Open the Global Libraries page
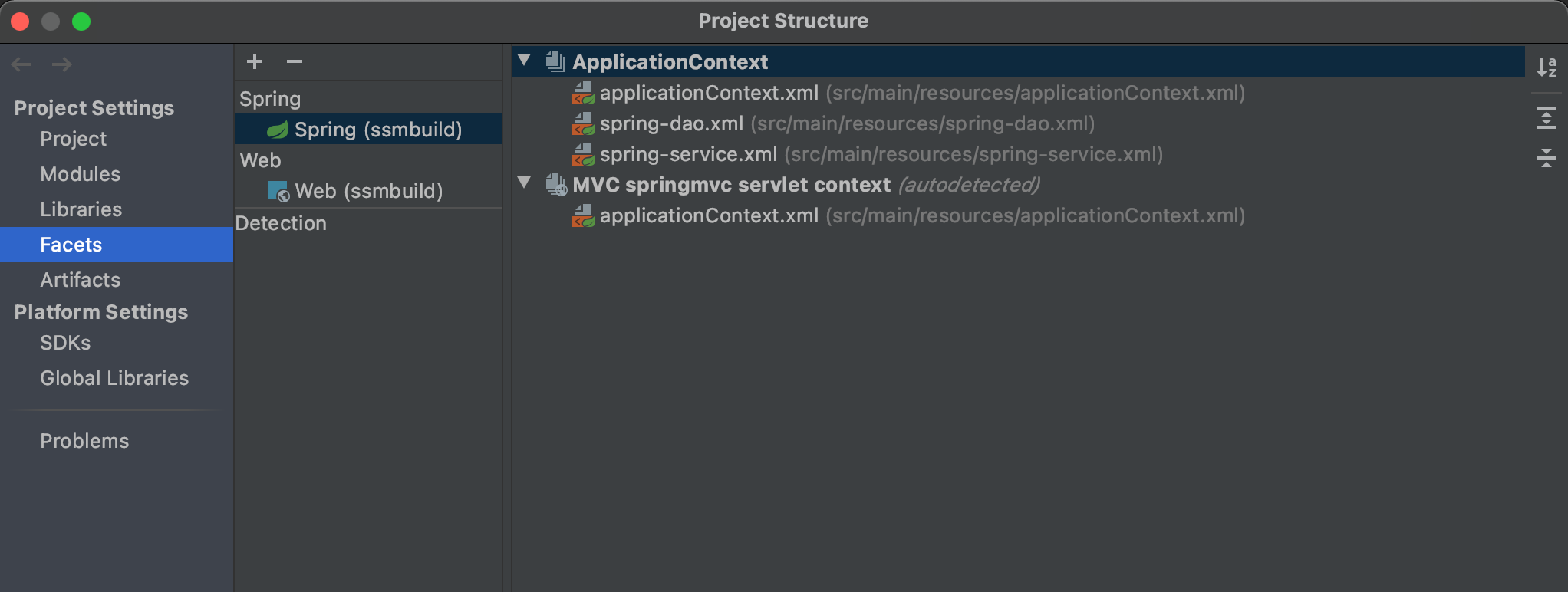Viewport: 1568px width, 592px height. [114, 378]
